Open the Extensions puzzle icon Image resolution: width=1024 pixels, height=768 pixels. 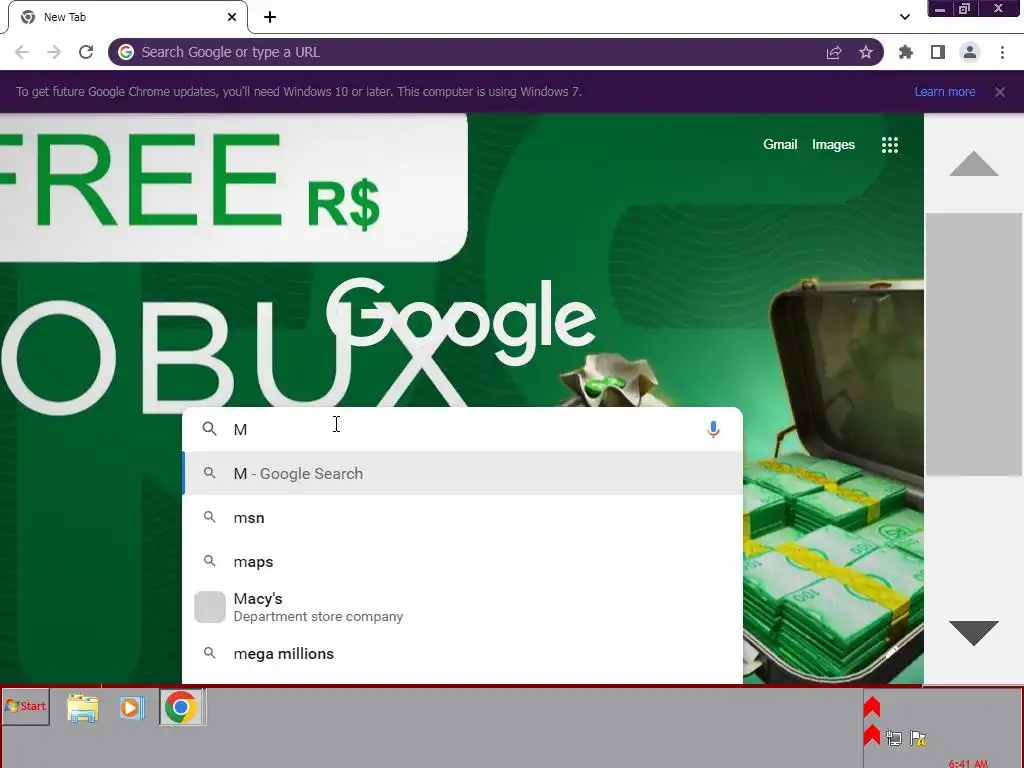coord(905,52)
